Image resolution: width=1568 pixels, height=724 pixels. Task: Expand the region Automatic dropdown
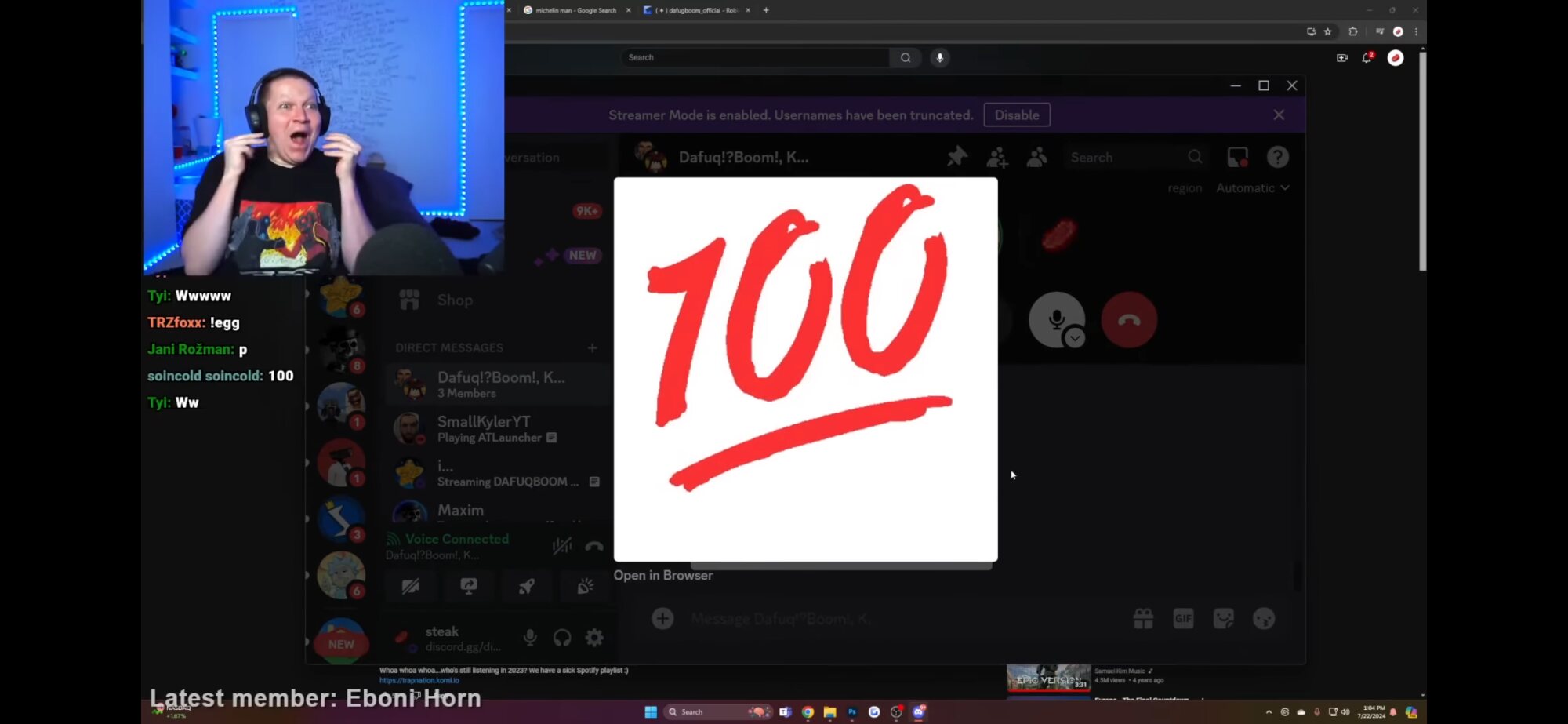pyautogui.click(x=1252, y=188)
